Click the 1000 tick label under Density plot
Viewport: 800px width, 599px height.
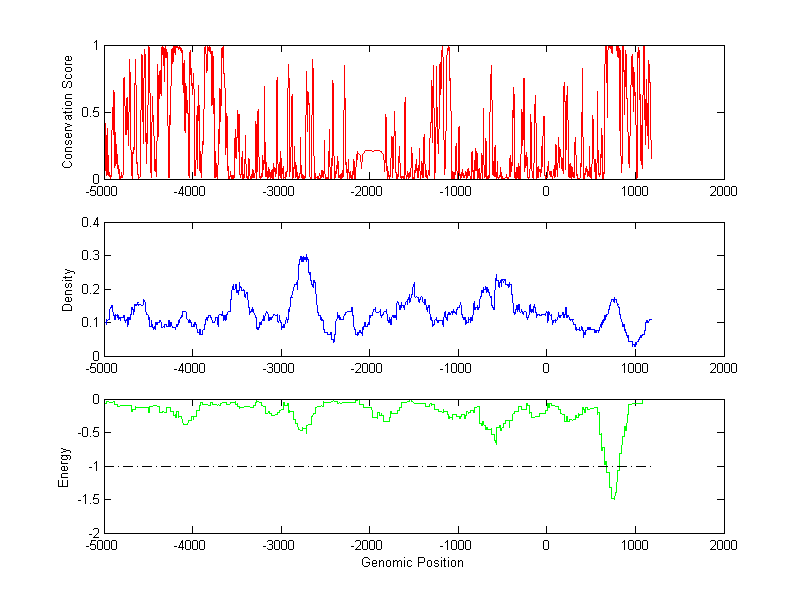click(635, 368)
